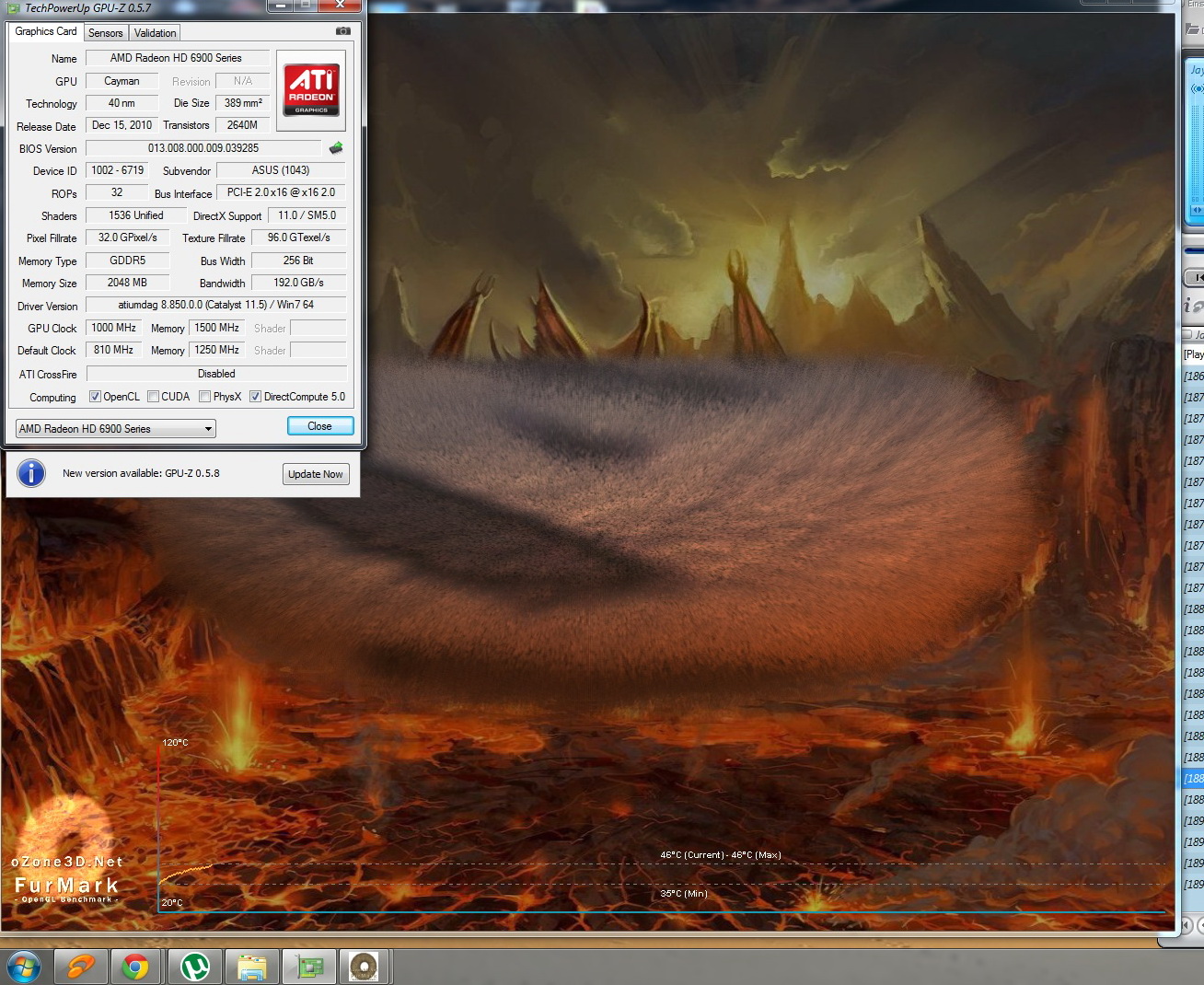Click Driver Version 'atiumdag 8.850.0.0' field
Image resolution: width=1204 pixels, height=985 pixels.
coord(216,305)
